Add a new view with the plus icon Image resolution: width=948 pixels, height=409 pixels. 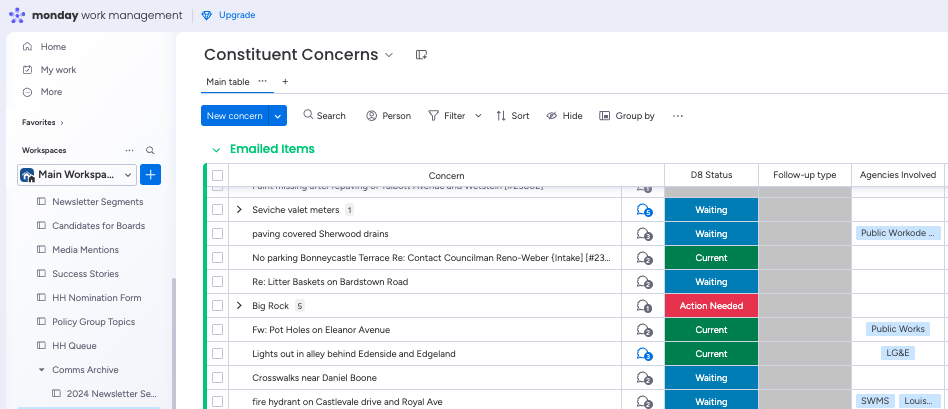(x=285, y=82)
